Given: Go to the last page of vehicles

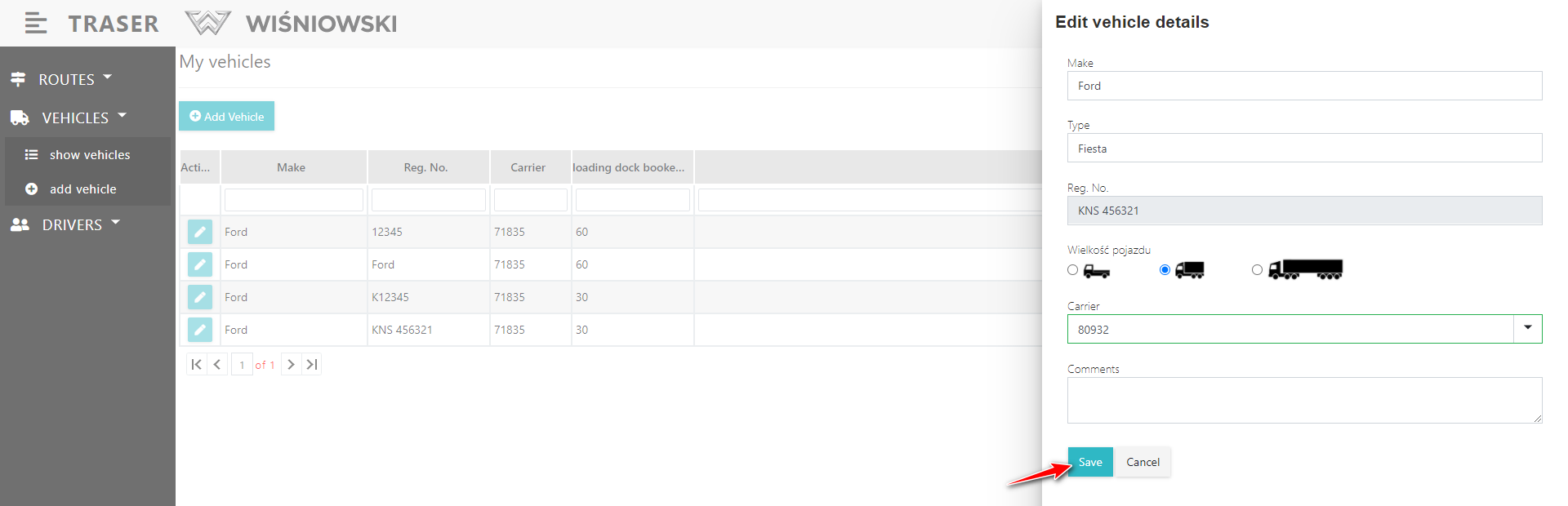Looking at the screenshot, I should tap(312, 365).
